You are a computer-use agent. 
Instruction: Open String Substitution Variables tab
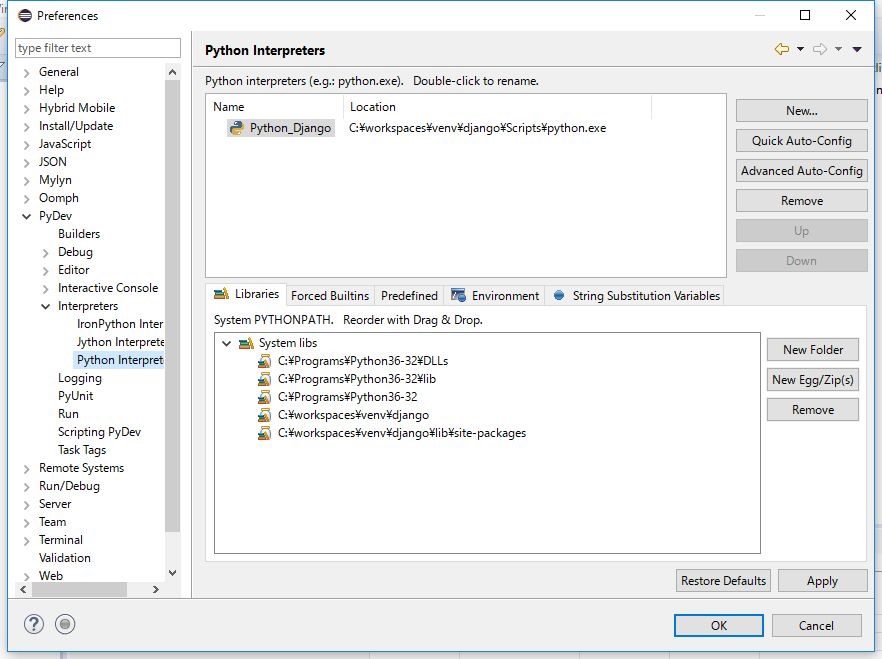(635, 295)
